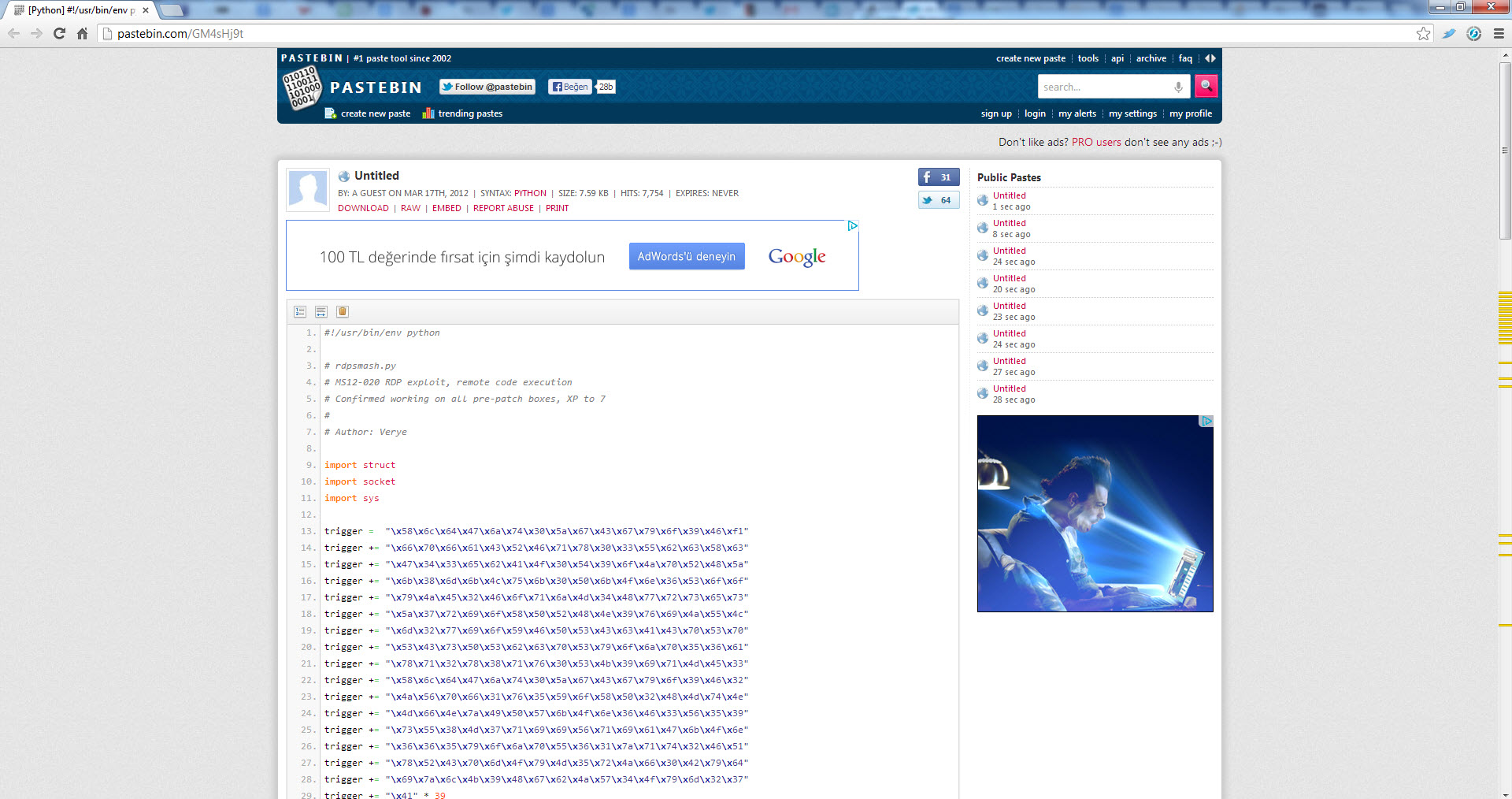
Task: Close the Python pastebin browser tab
Action: [146, 10]
